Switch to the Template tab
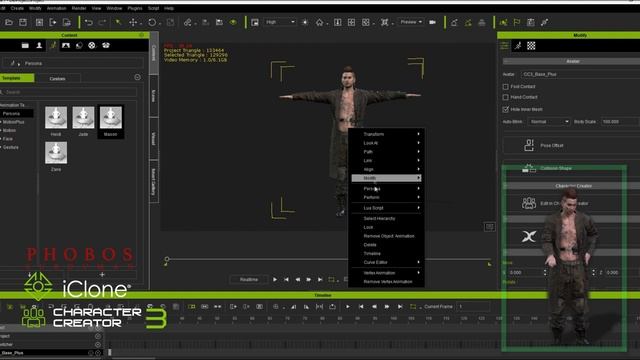Viewport: 640px width, 360px height. [17, 78]
